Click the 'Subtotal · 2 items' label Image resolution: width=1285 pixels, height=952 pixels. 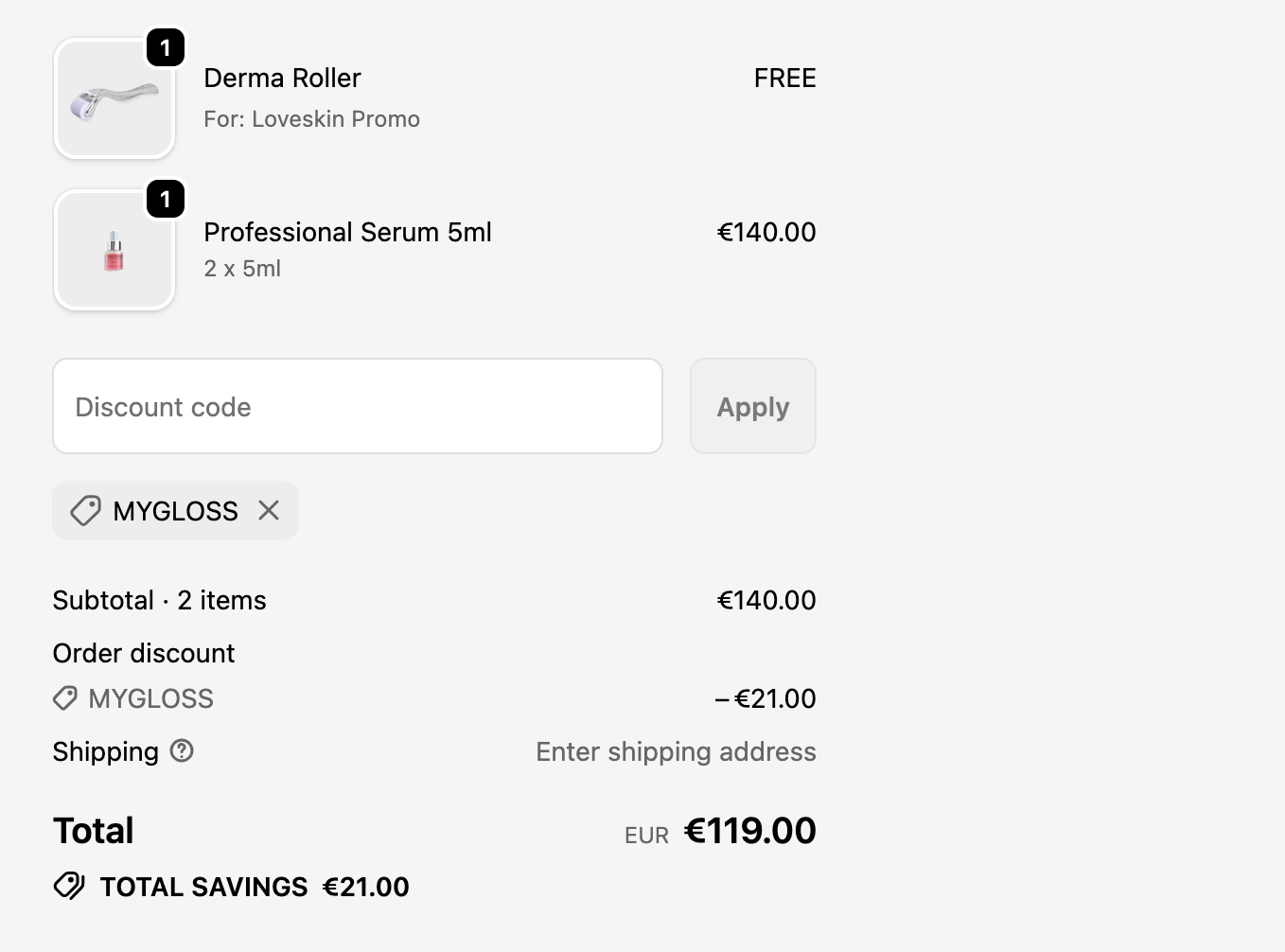[x=159, y=600]
